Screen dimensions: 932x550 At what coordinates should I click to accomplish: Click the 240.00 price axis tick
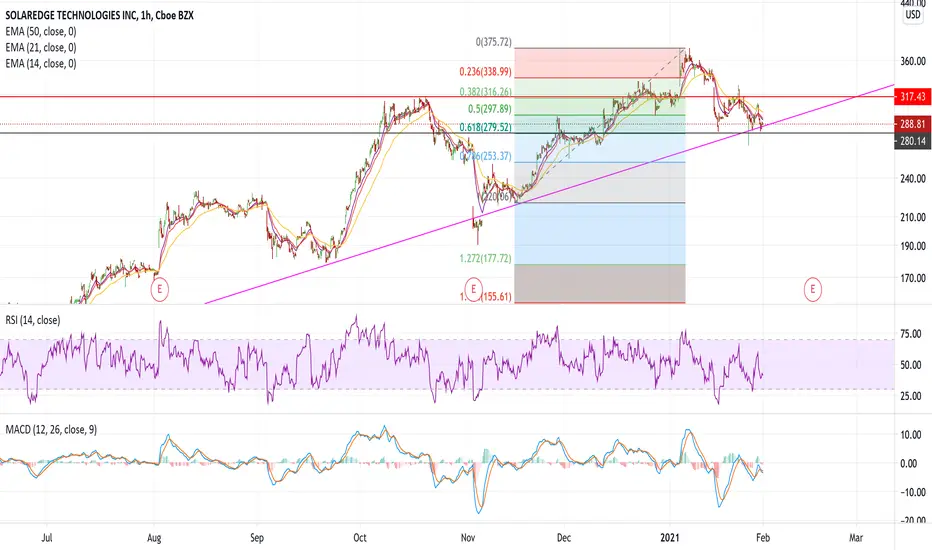pos(912,178)
